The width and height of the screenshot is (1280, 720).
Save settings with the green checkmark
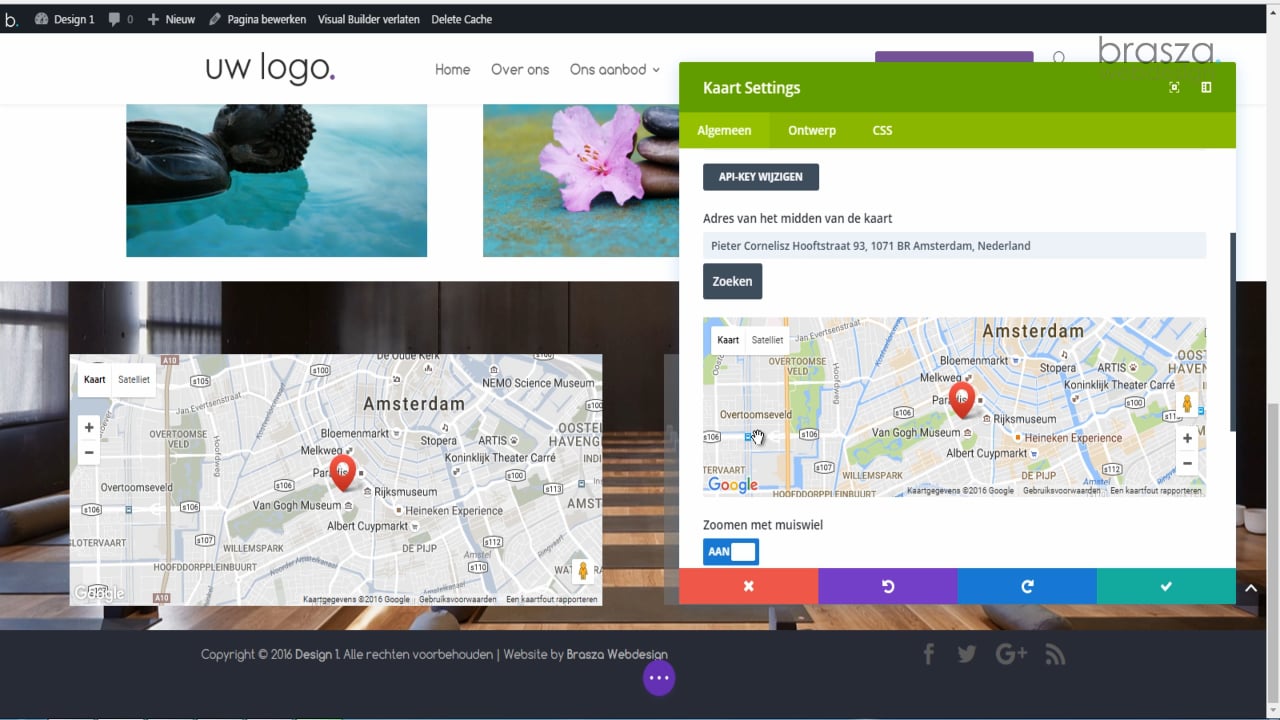pyautogui.click(x=1166, y=586)
